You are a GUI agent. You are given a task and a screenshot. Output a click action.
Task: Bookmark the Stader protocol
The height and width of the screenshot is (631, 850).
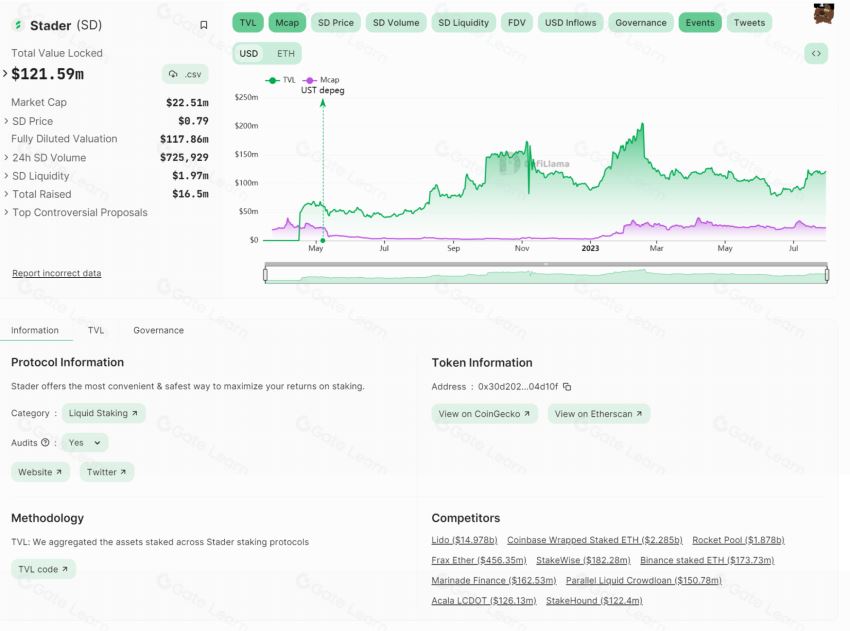[x=204, y=25]
